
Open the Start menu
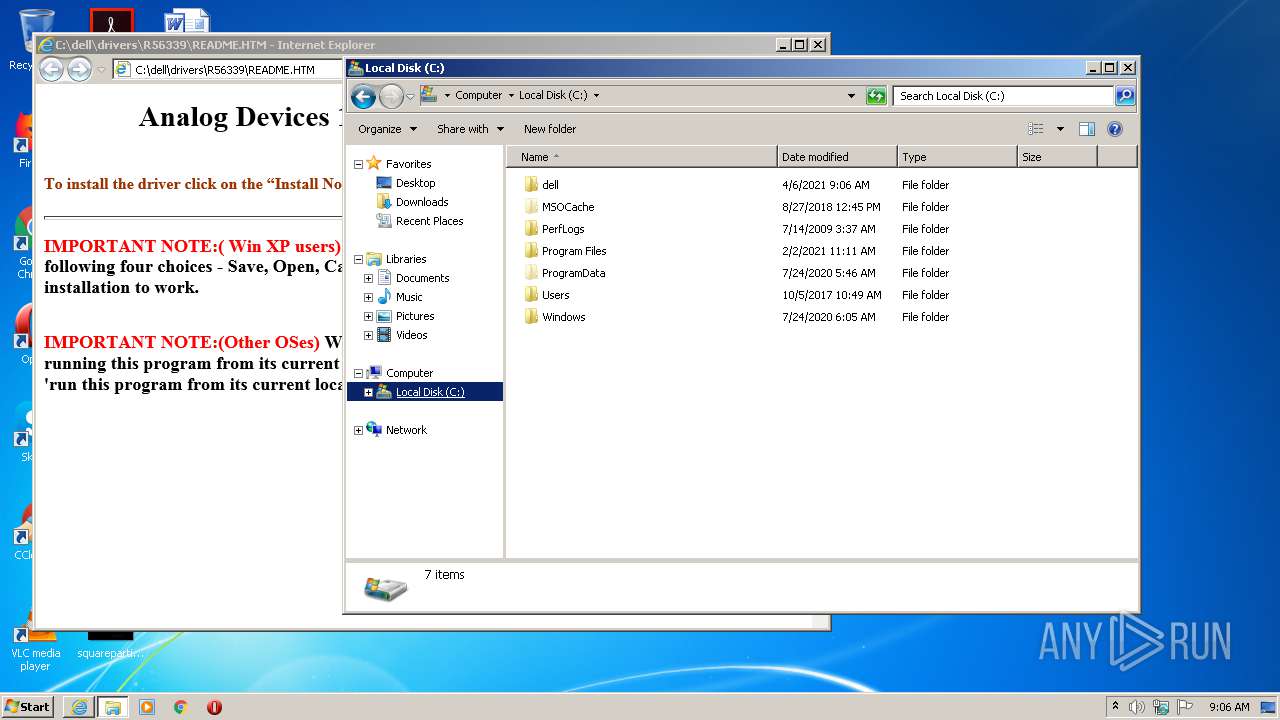pos(28,706)
